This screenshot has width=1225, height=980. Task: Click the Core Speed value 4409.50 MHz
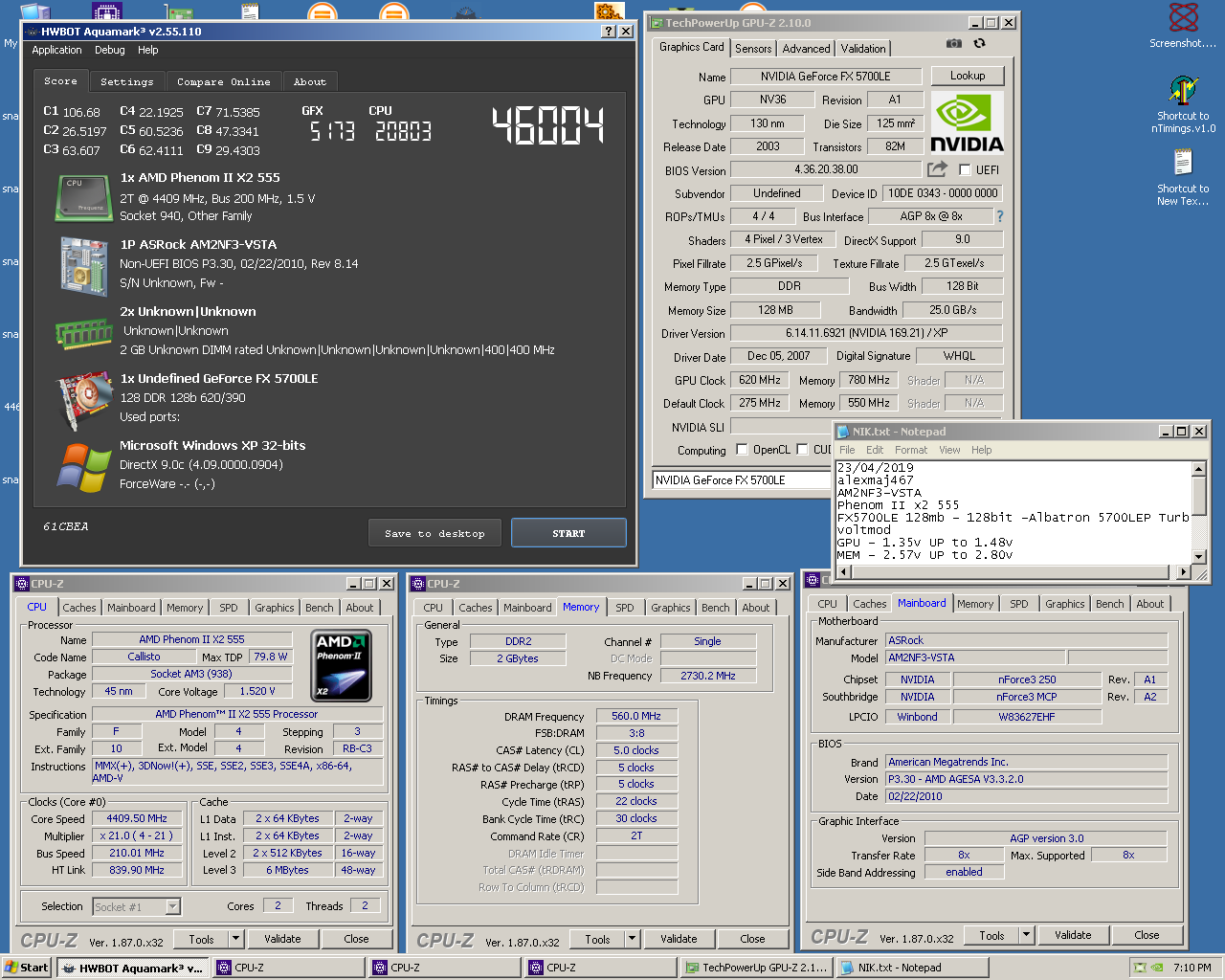(x=137, y=819)
